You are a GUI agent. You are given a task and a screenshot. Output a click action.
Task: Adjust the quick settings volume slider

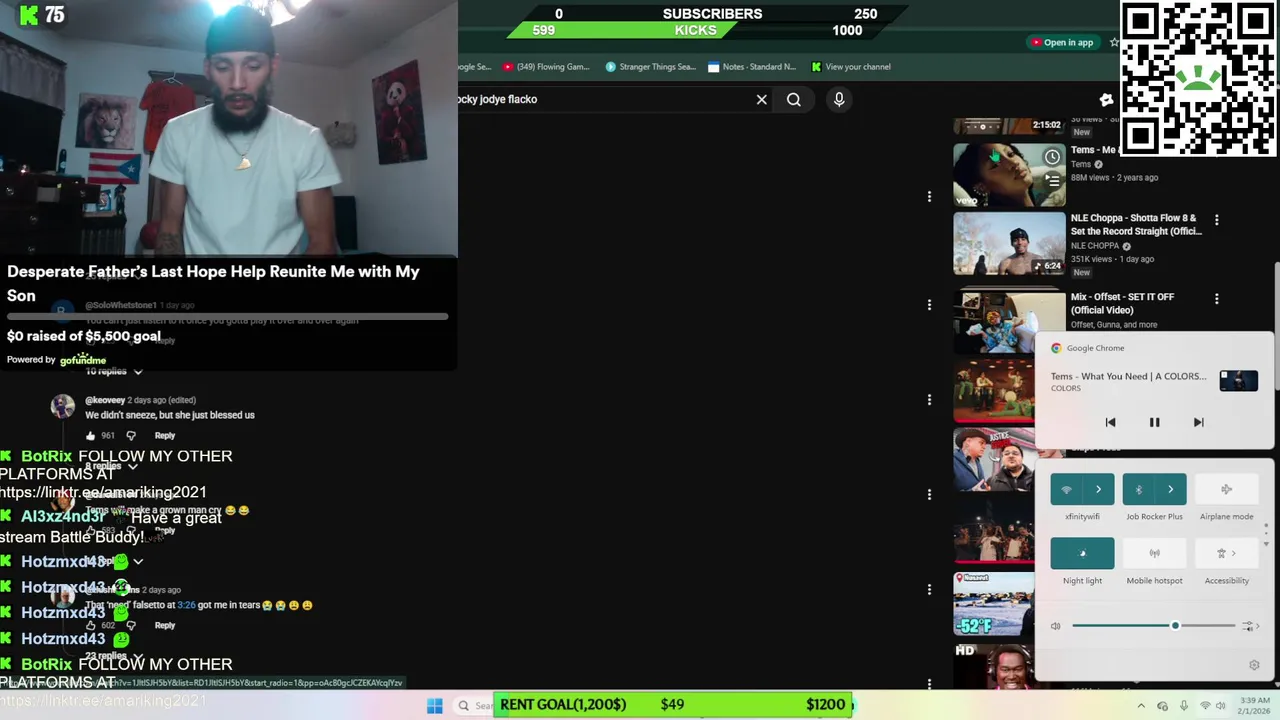[x=1154, y=626]
